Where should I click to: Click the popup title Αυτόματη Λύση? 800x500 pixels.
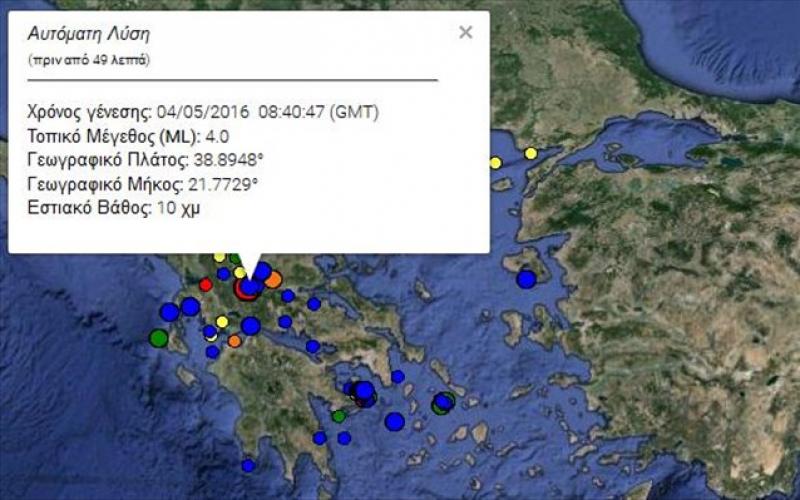[88, 34]
